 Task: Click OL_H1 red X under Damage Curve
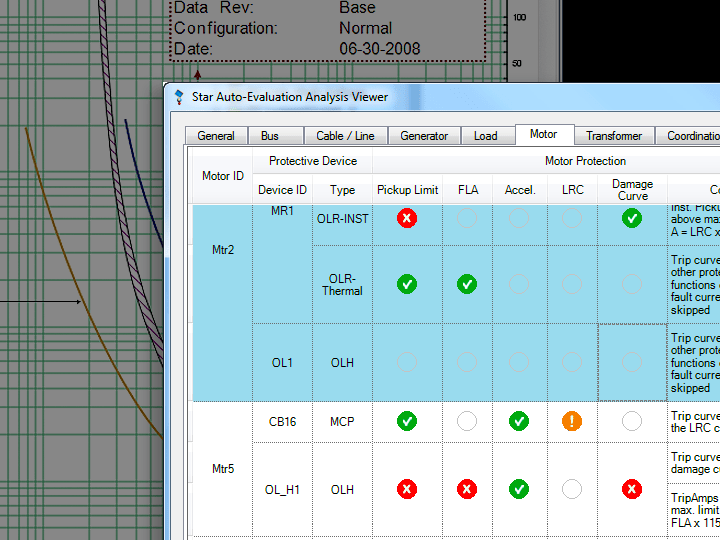631,489
